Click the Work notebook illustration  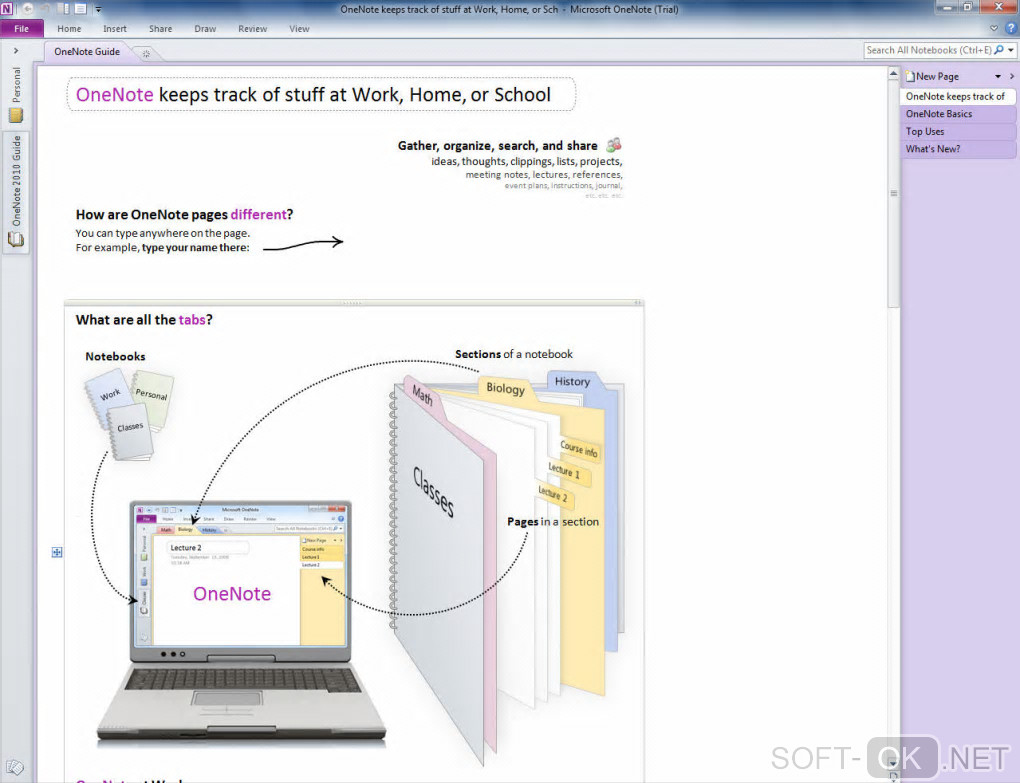point(107,395)
